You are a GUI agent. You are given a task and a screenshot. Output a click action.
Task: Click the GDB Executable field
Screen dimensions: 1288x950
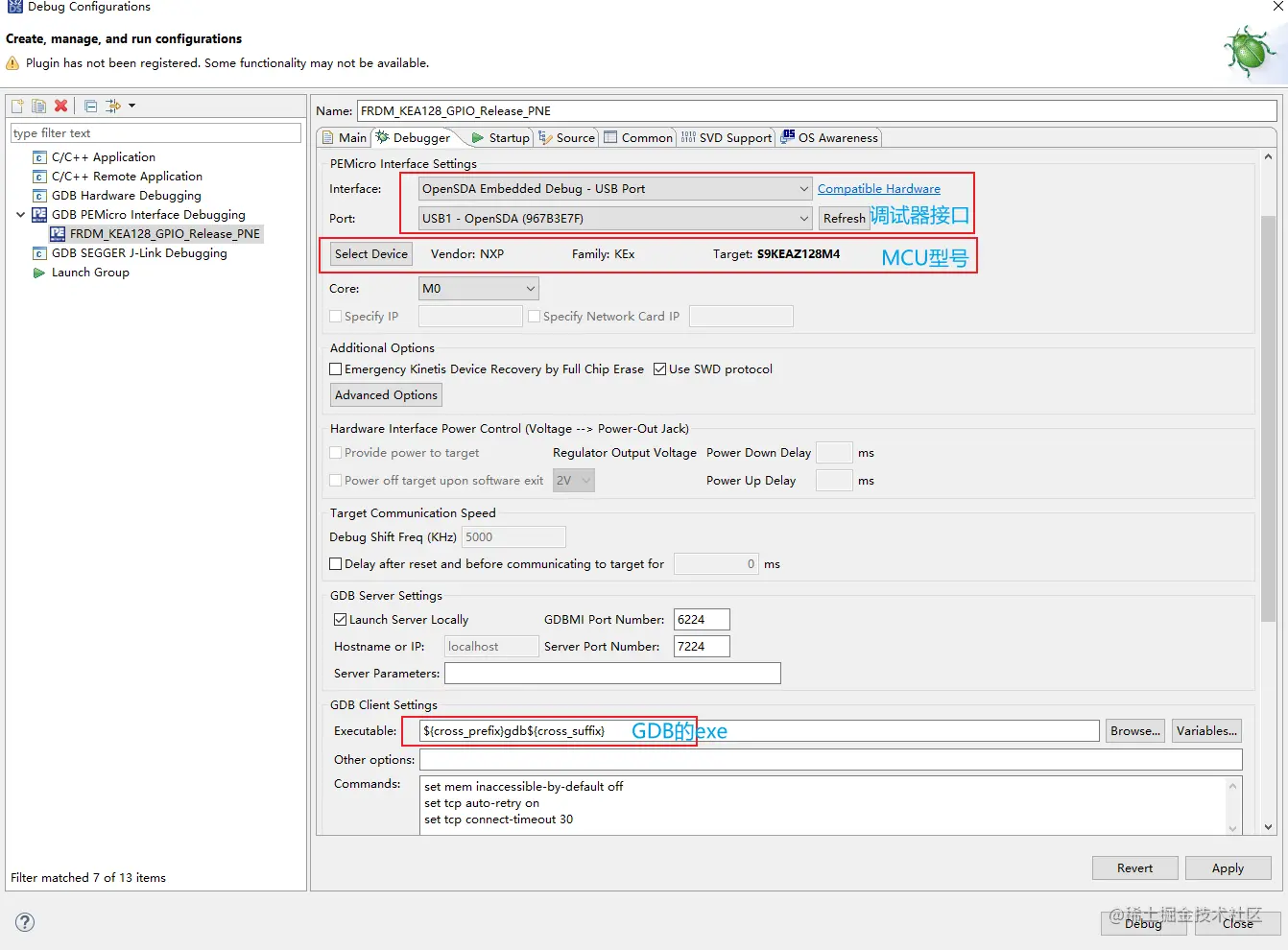click(759, 731)
